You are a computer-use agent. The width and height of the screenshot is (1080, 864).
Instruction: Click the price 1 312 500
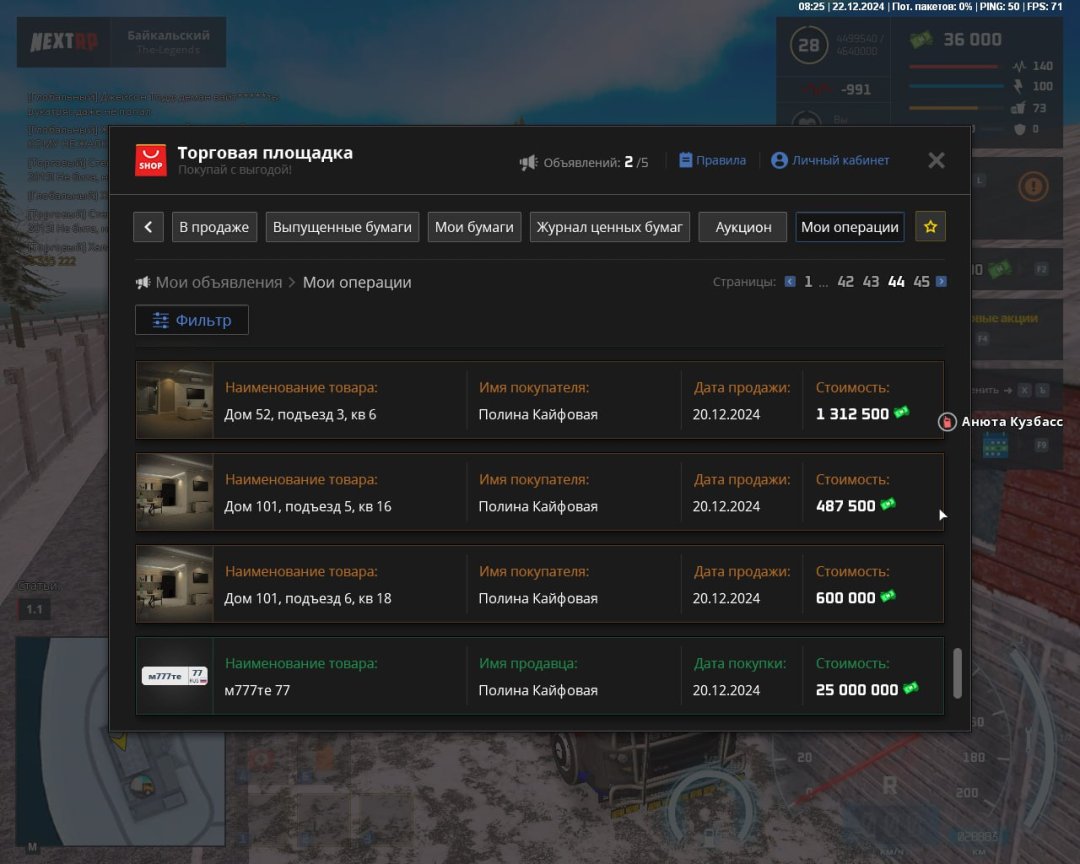click(x=853, y=414)
